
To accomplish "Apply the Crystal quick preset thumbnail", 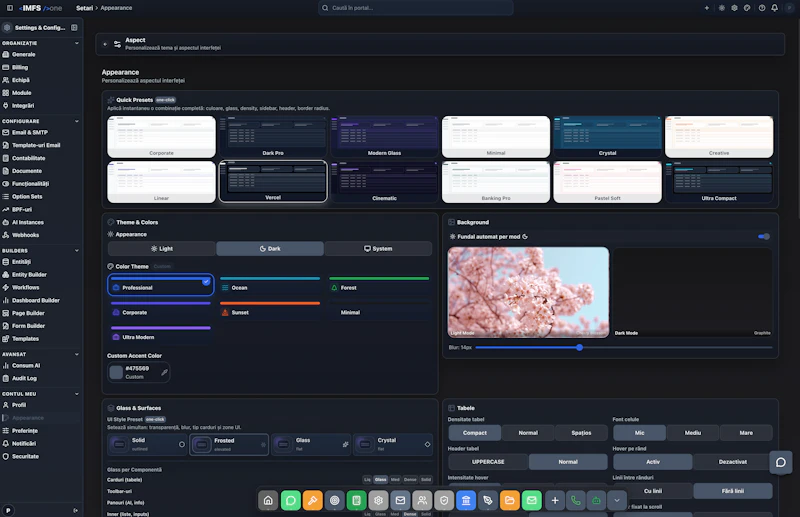I will click(607, 137).
